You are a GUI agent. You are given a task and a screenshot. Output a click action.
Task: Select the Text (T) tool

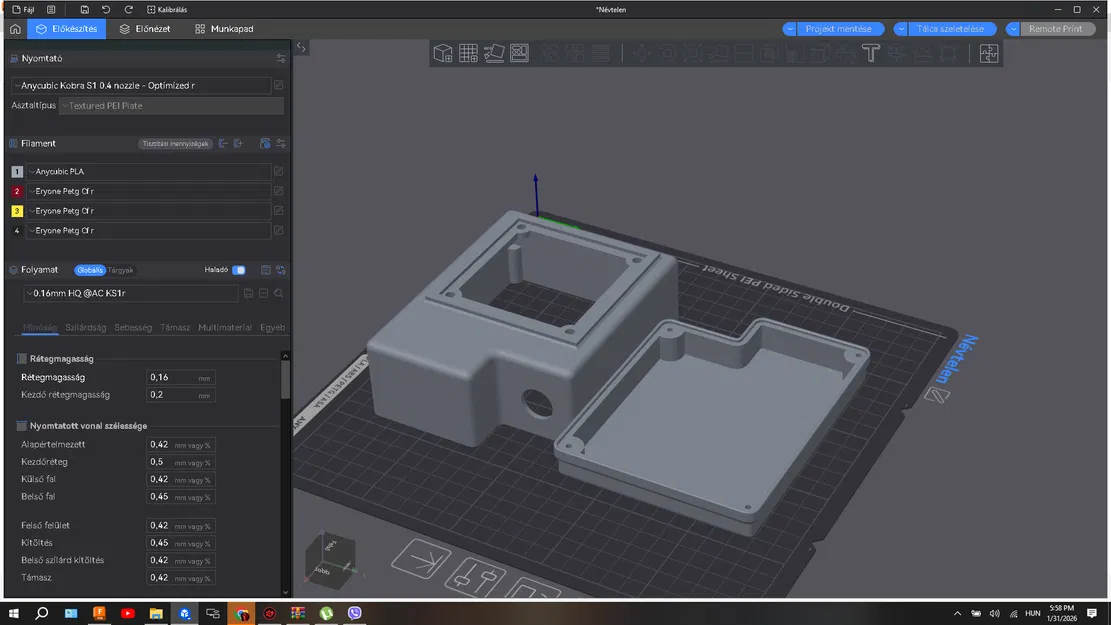870,53
